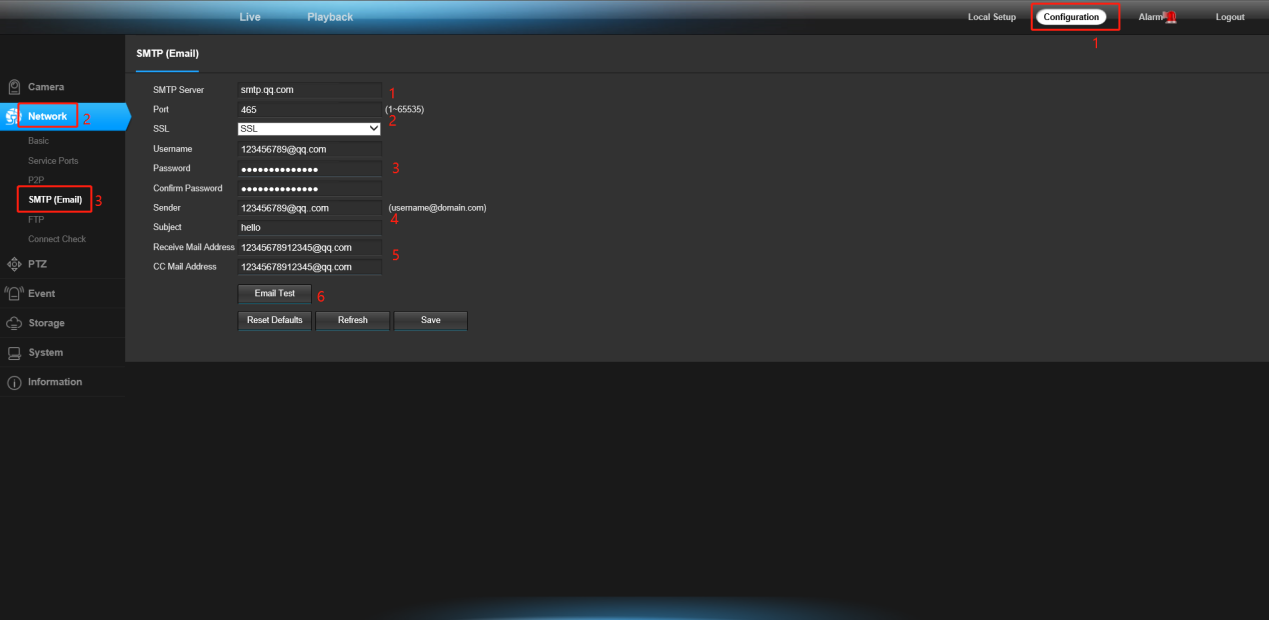Select FTP in the Network submenu
The width and height of the screenshot is (1269, 620).
[36, 219]
